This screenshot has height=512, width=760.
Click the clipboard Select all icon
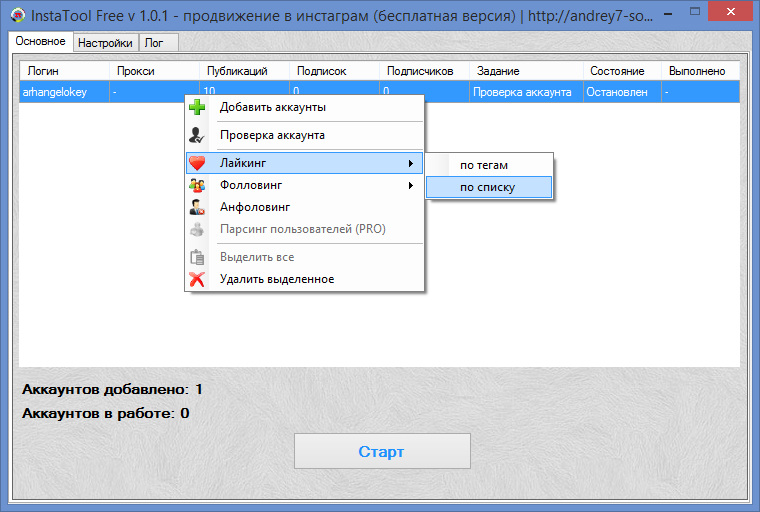pos(197,257)
